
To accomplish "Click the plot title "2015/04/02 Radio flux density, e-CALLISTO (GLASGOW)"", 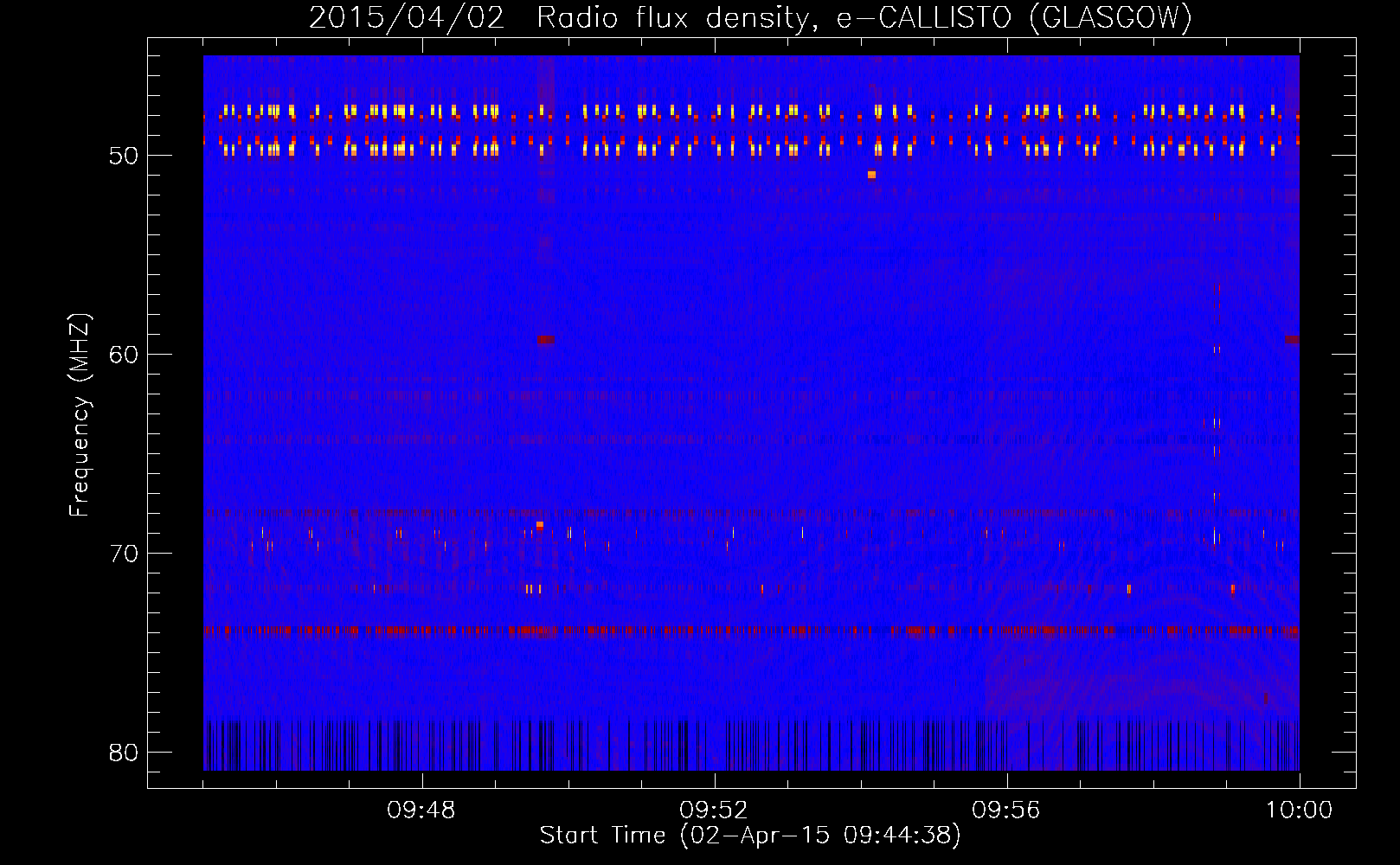I will coord(750,17).
